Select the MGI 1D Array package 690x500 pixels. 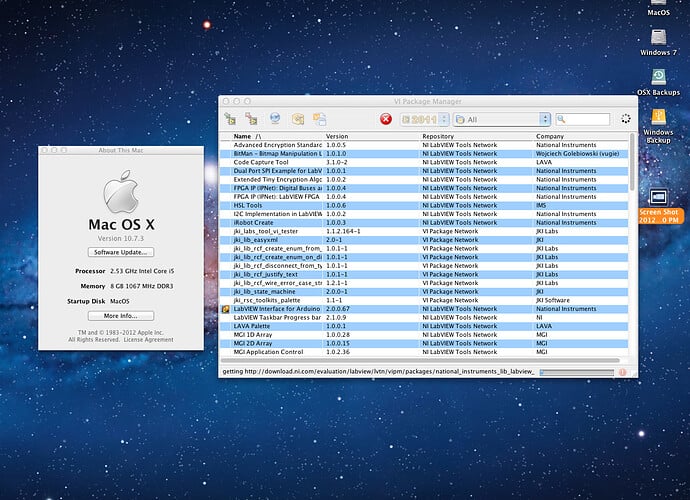click(x=424, y=335)
